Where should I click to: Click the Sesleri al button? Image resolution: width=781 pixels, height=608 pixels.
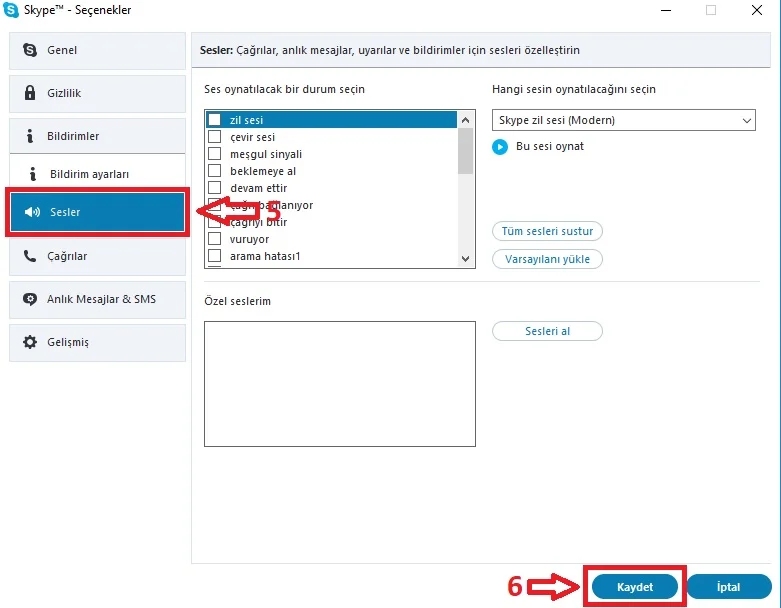point(547,331)
